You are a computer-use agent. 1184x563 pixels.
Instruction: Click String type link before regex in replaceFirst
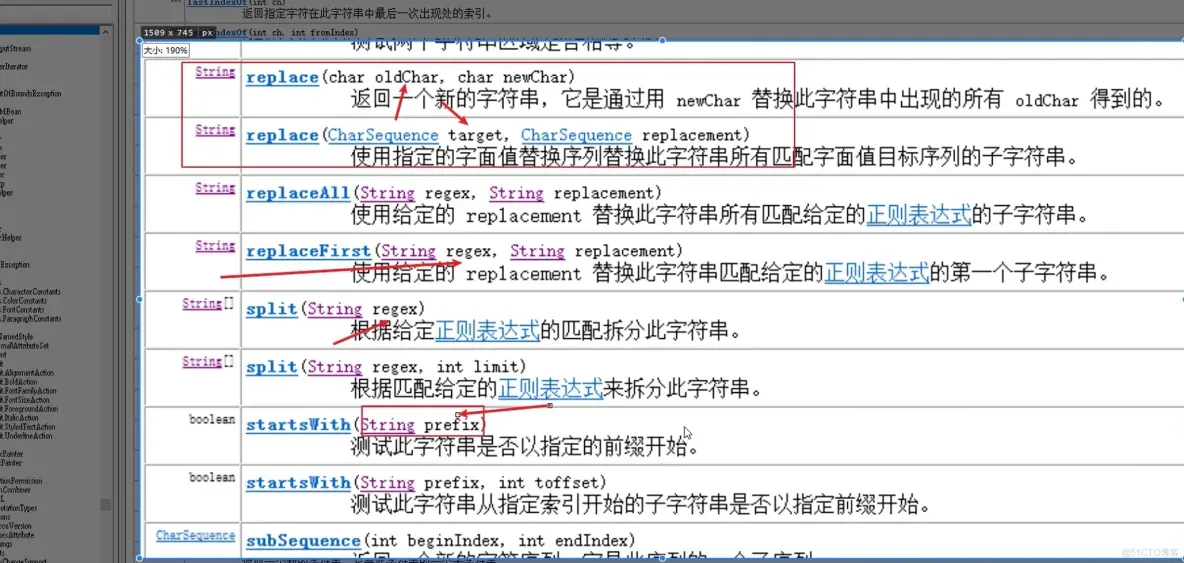[409, 251]
